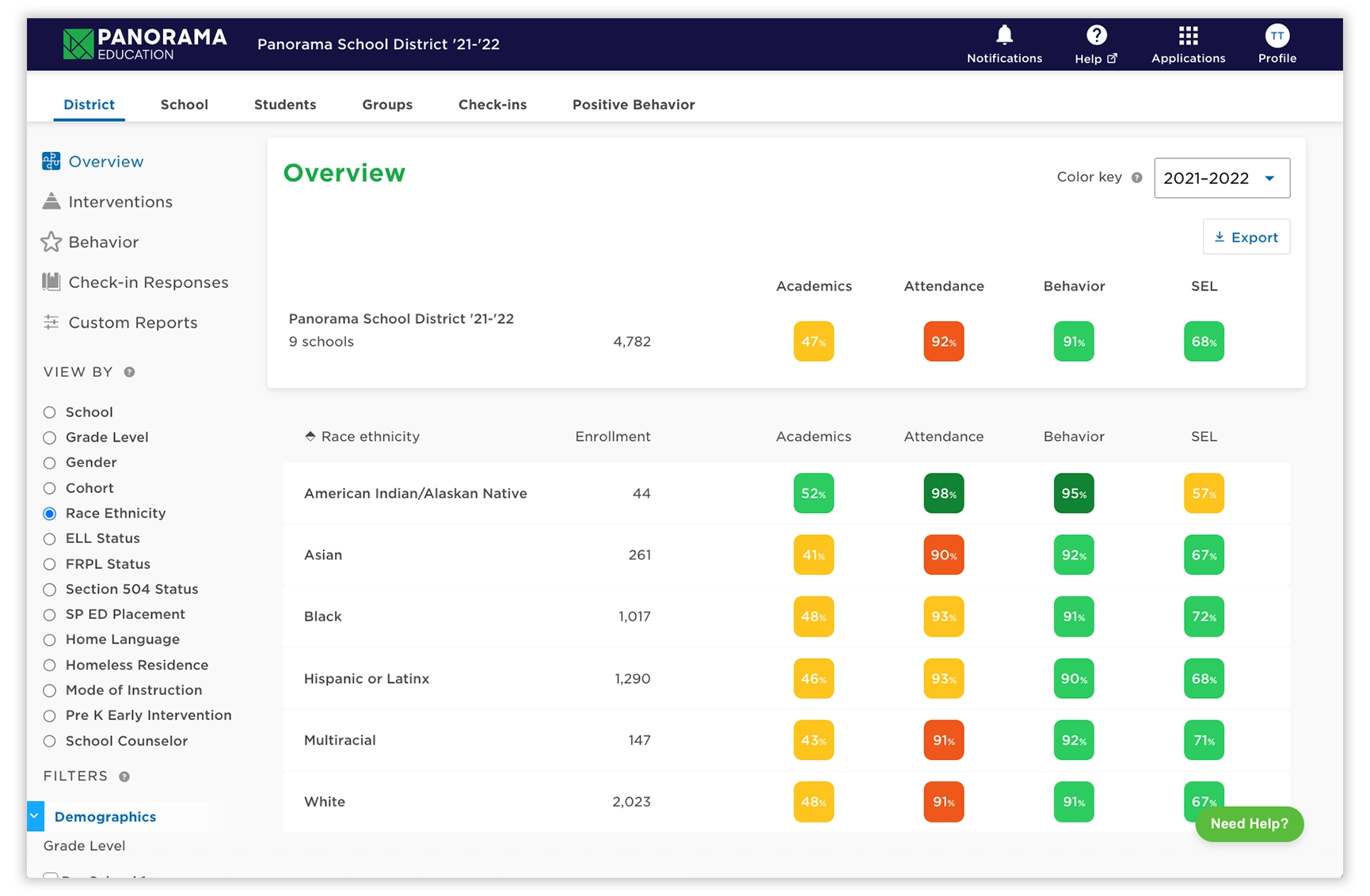Click the district total 4,782 value
This screenshot has height=896, width=1370.
coord(632,341)
